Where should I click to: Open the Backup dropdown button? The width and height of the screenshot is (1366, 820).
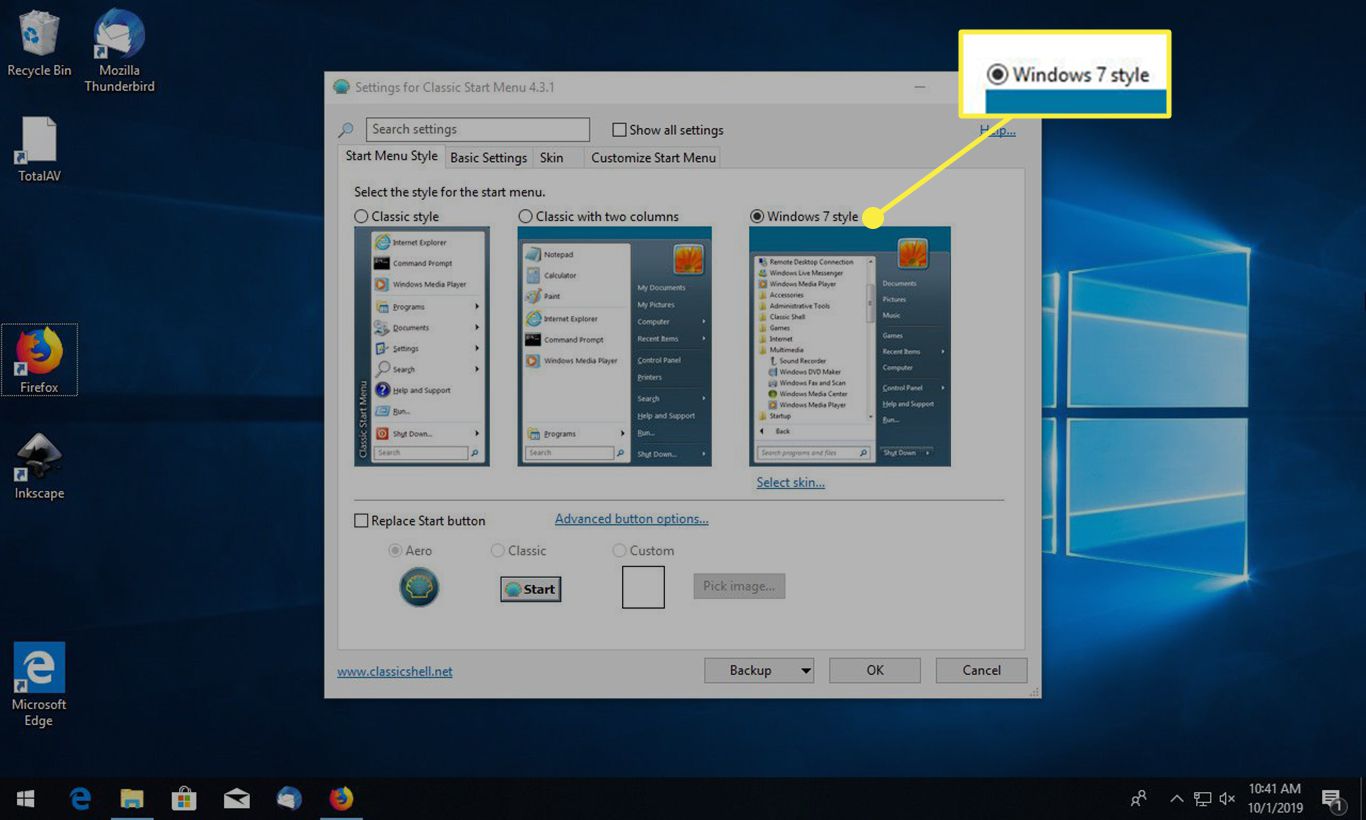pos(759,670)
